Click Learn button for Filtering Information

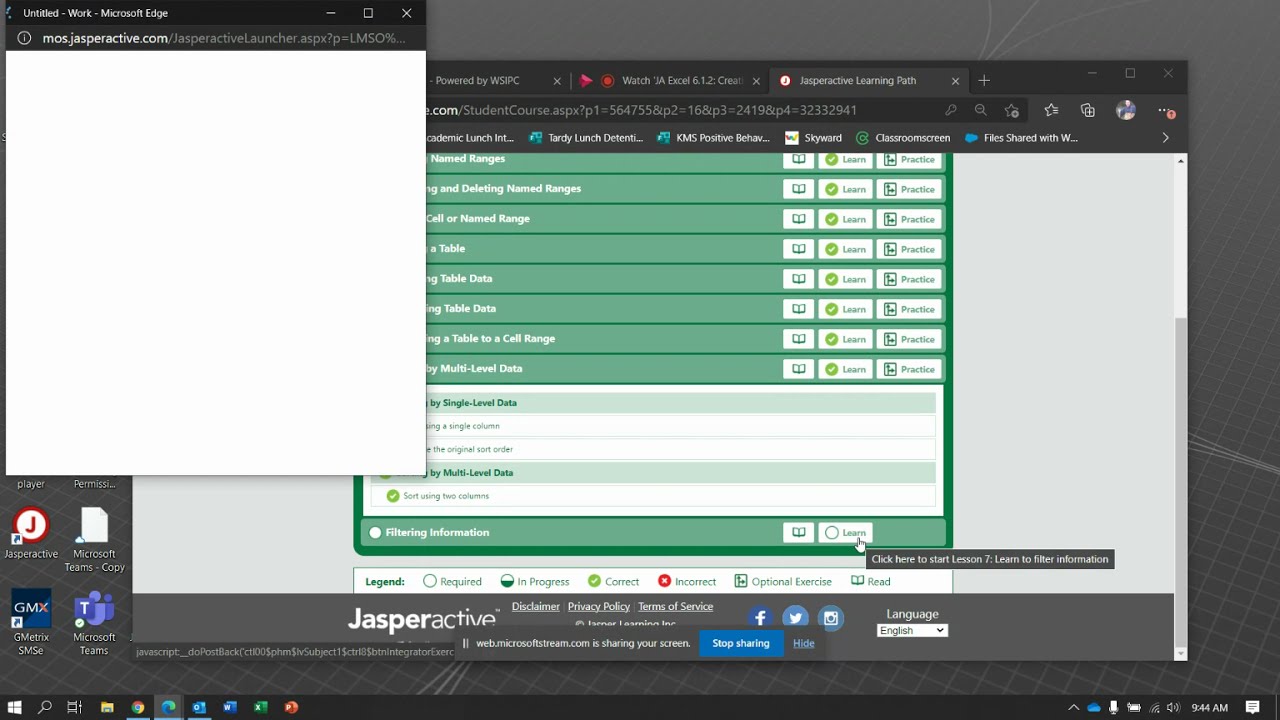click(x=845, y=533)
